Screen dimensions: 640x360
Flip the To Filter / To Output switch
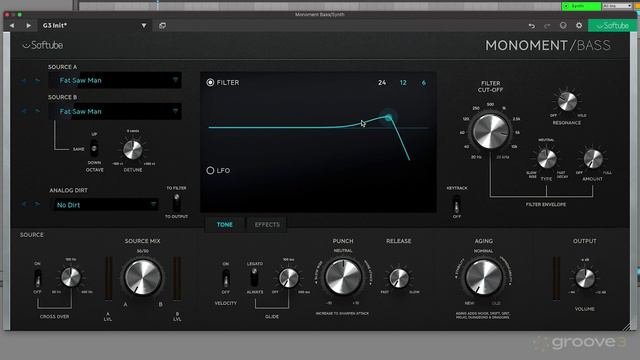pos(176,202)
